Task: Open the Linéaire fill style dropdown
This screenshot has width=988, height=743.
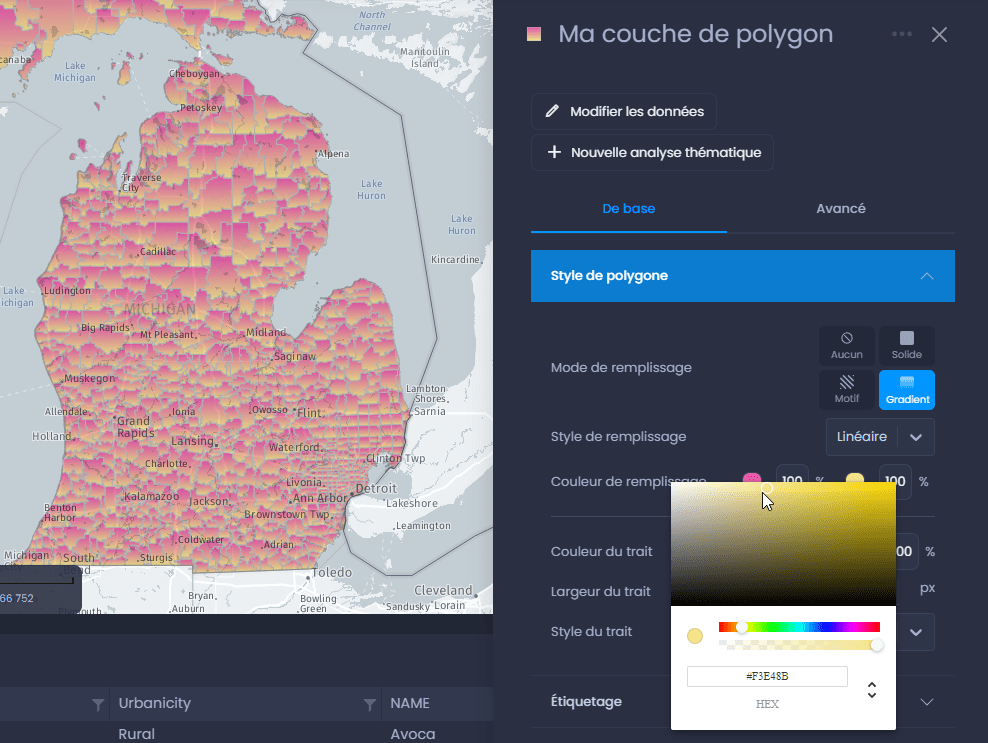Action: 880,437
